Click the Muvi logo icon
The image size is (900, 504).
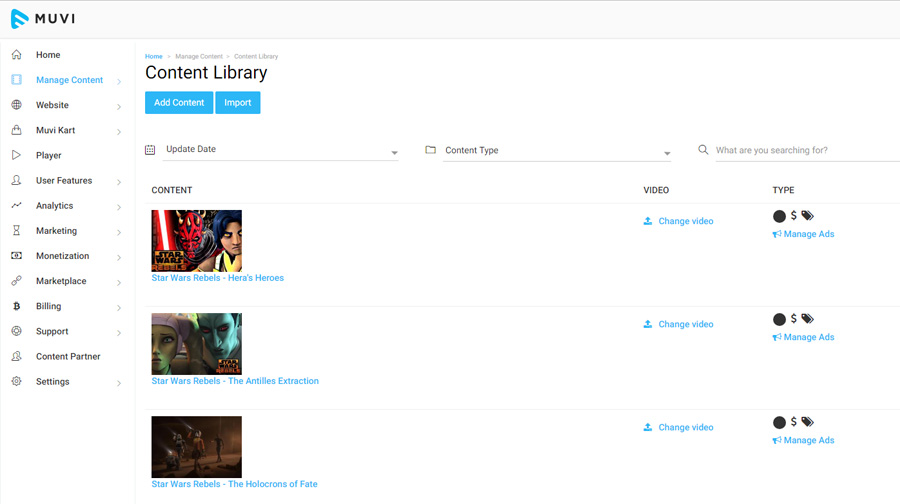click(20, 19)
